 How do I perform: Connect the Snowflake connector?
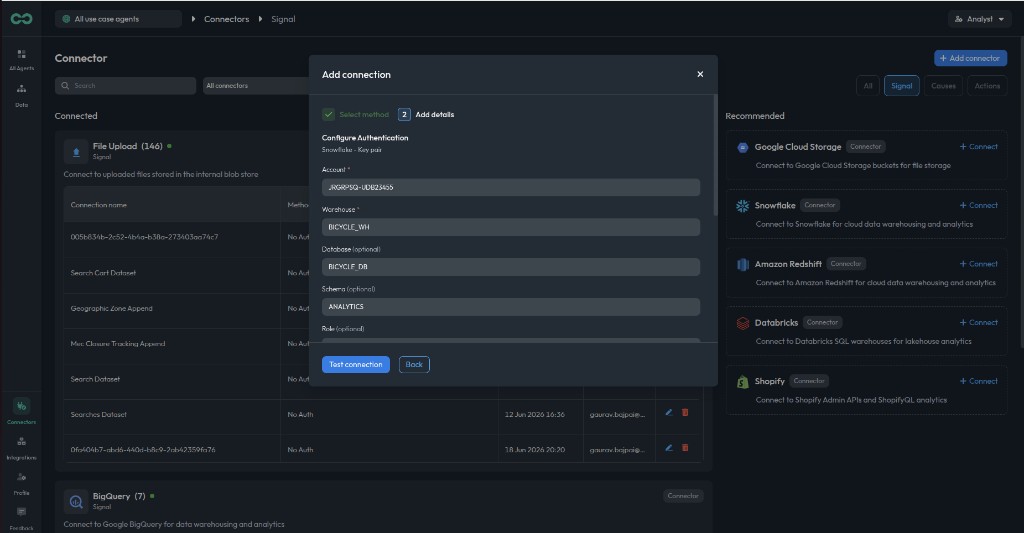(x=978, y=205)
